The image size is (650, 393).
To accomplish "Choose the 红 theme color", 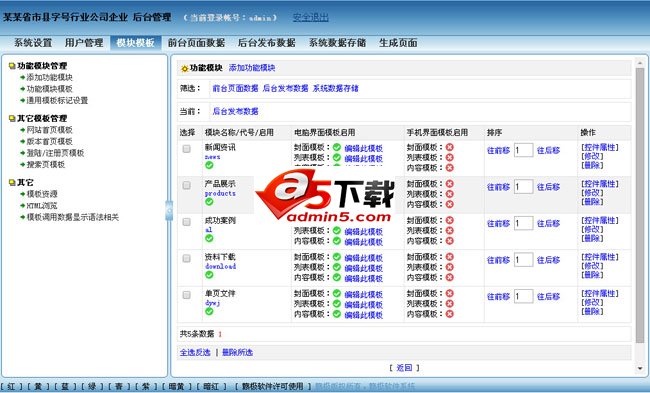I will [x=11, y=386].
